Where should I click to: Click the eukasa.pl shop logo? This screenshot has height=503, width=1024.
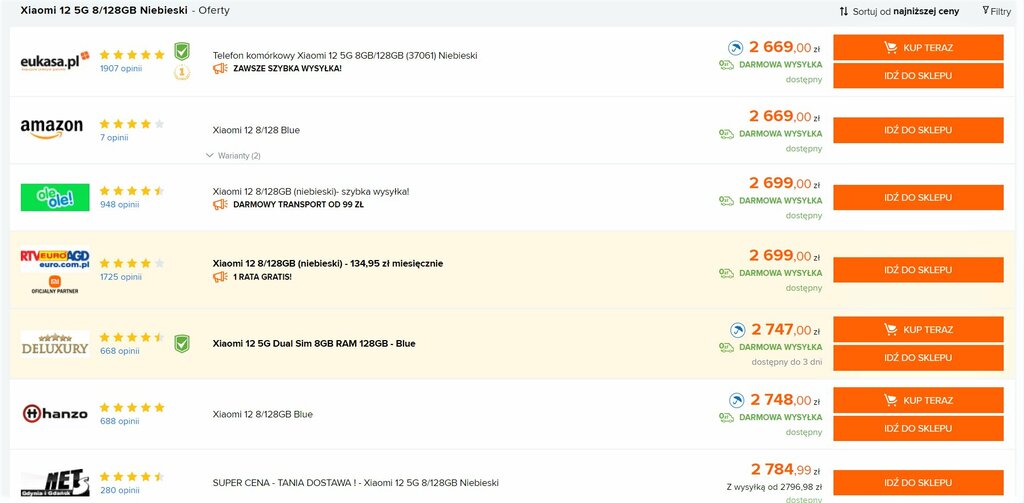coord(55,61)
